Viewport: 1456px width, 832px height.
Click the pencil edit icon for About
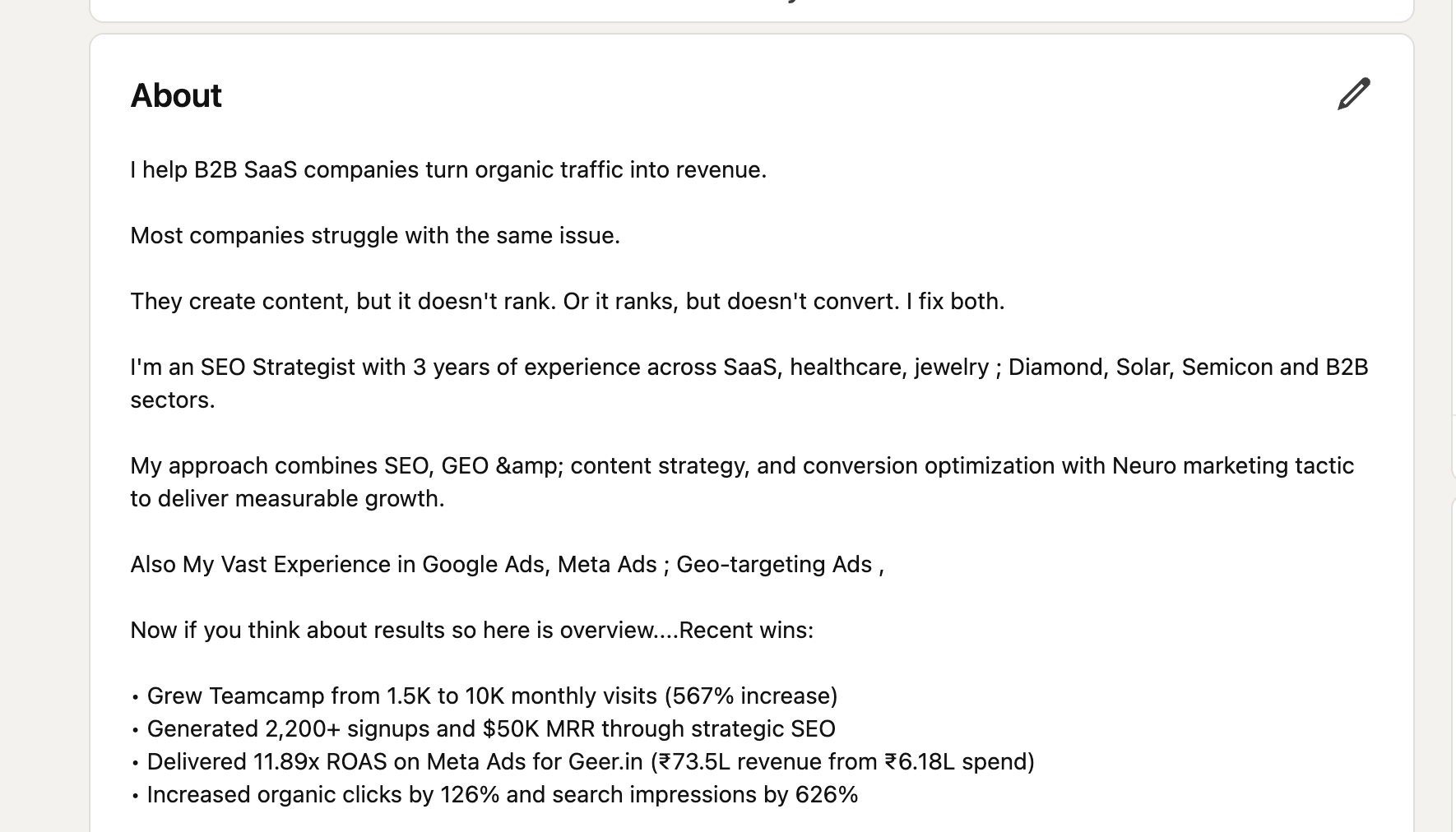pyautogui.click(x=1353, y=95)
